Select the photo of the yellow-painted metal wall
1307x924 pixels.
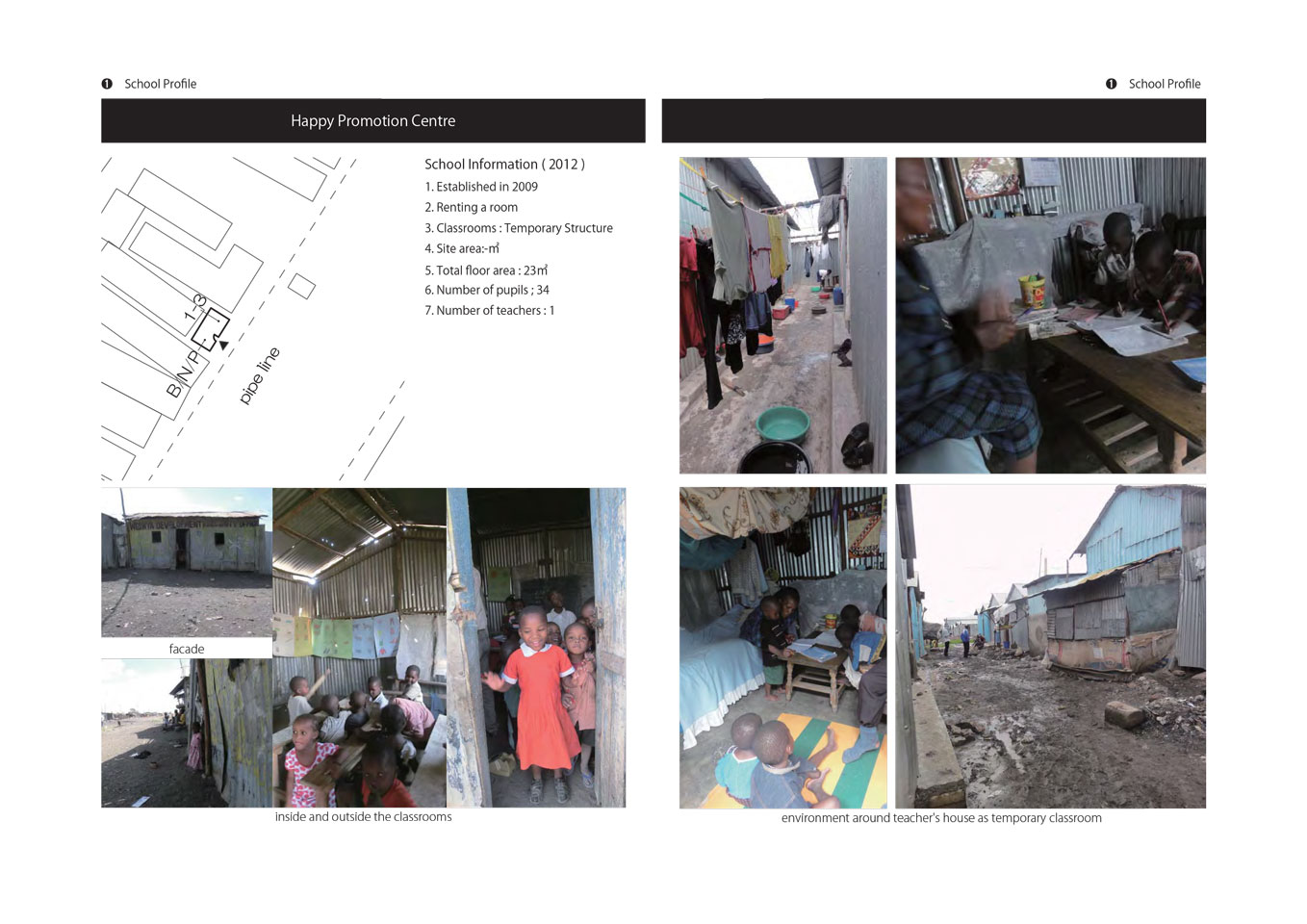tap(187, 732)
